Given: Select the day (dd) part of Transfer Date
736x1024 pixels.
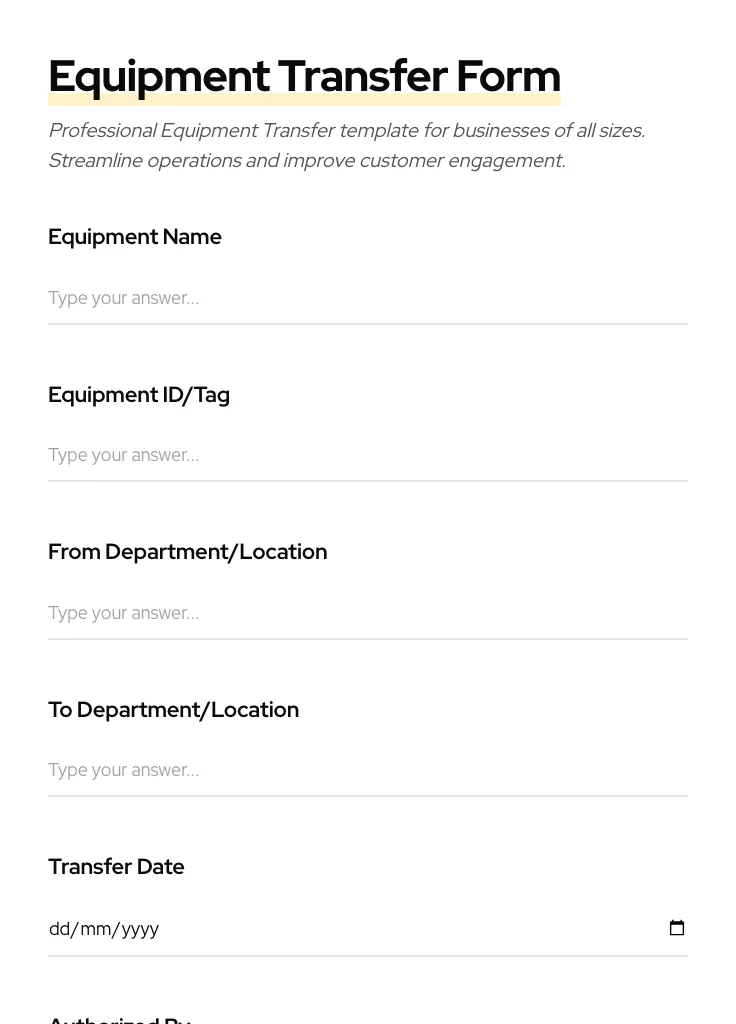Looking at the screenshot, I should (59, 929).
